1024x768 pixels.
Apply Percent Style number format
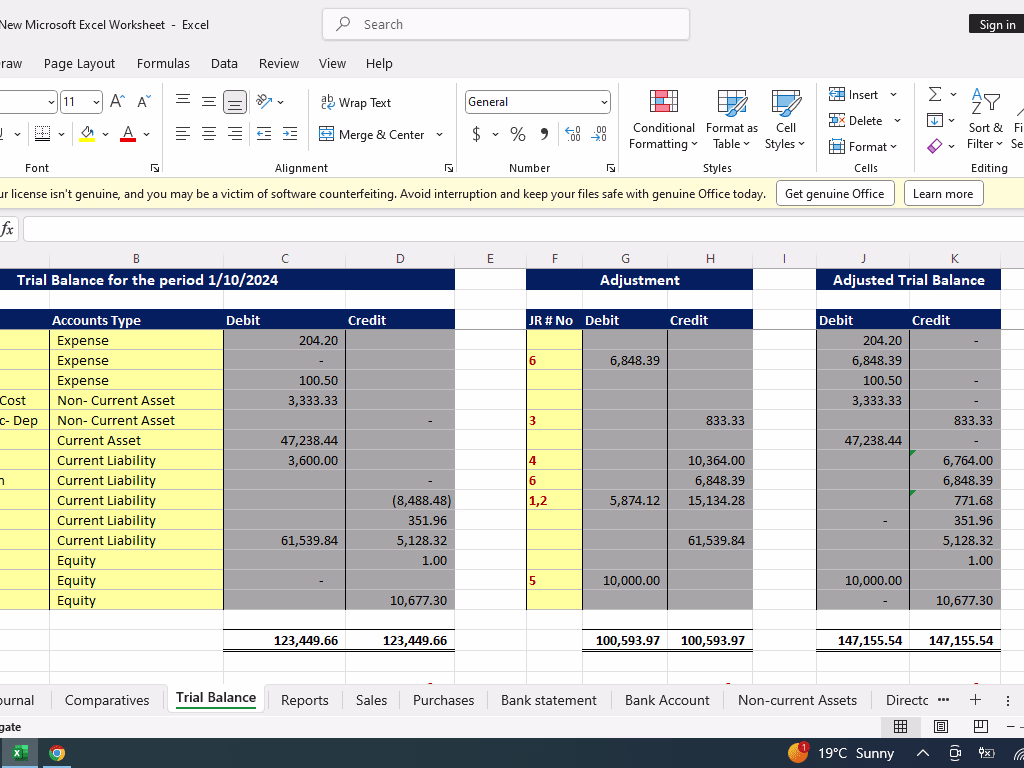coord(518,134)
